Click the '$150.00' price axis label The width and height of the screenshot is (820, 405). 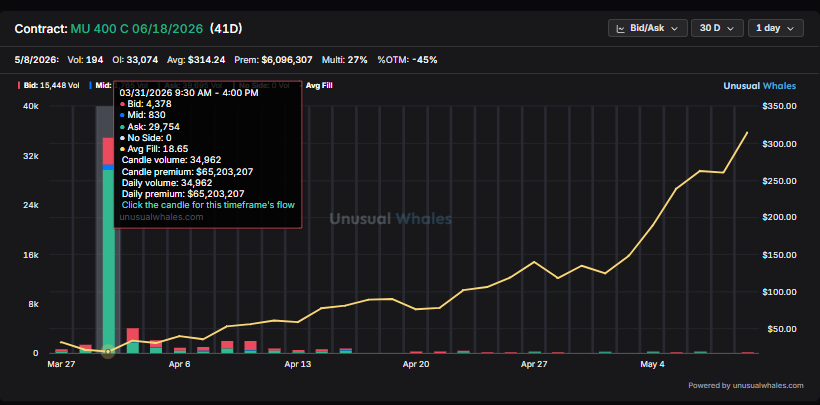(x=779, y=255)
